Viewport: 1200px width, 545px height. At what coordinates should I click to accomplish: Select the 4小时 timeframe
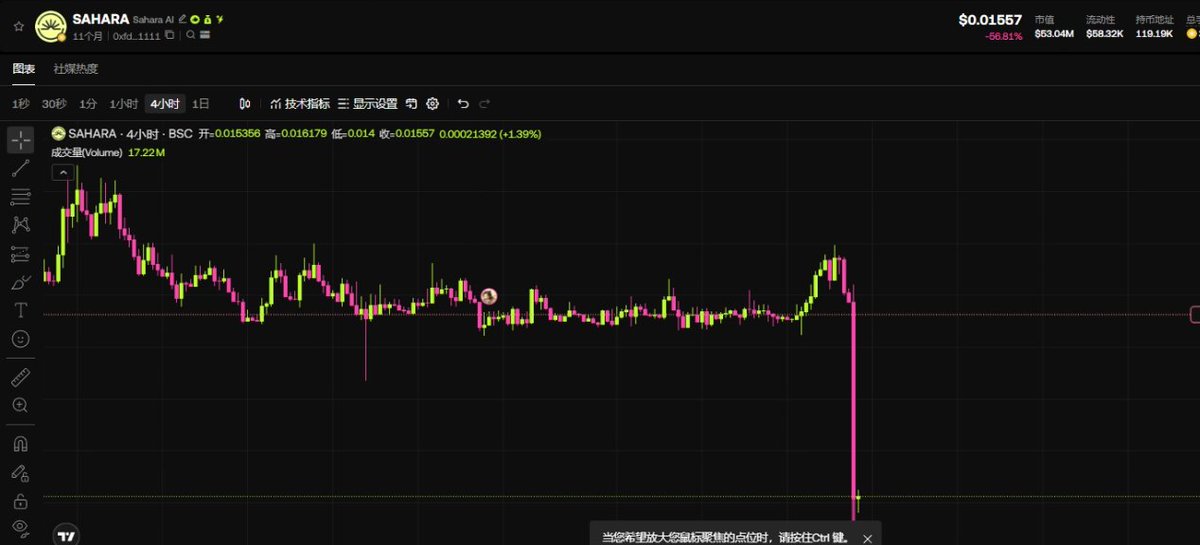click(x=164, y=103)
